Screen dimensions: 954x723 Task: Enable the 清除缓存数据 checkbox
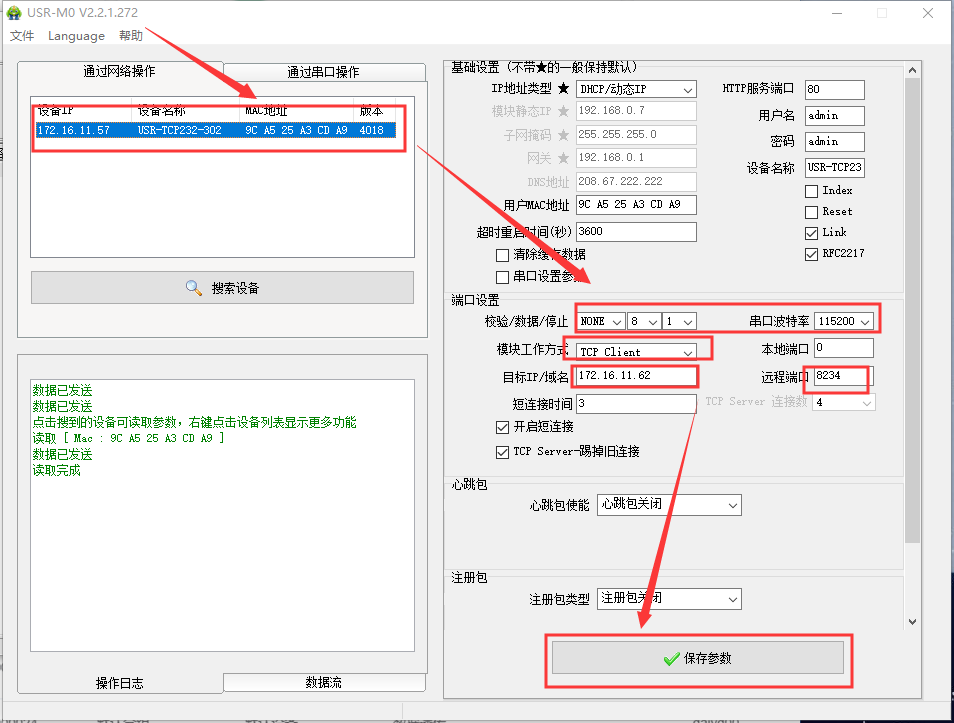(503, 255)
